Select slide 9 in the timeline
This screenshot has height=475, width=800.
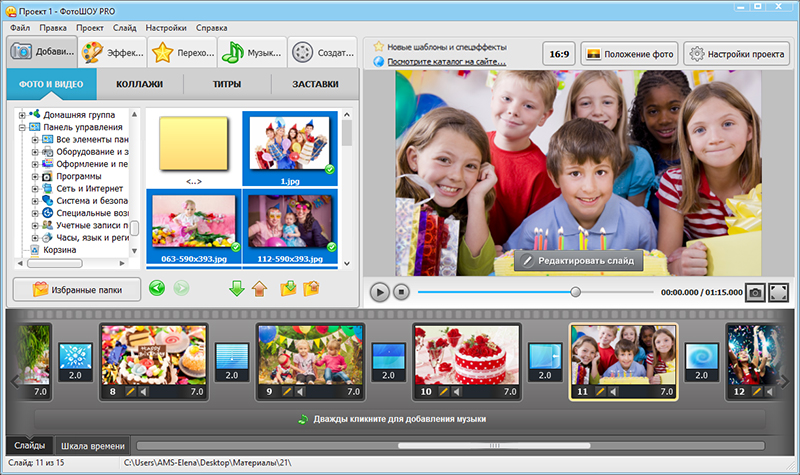[x=310, y=361]
